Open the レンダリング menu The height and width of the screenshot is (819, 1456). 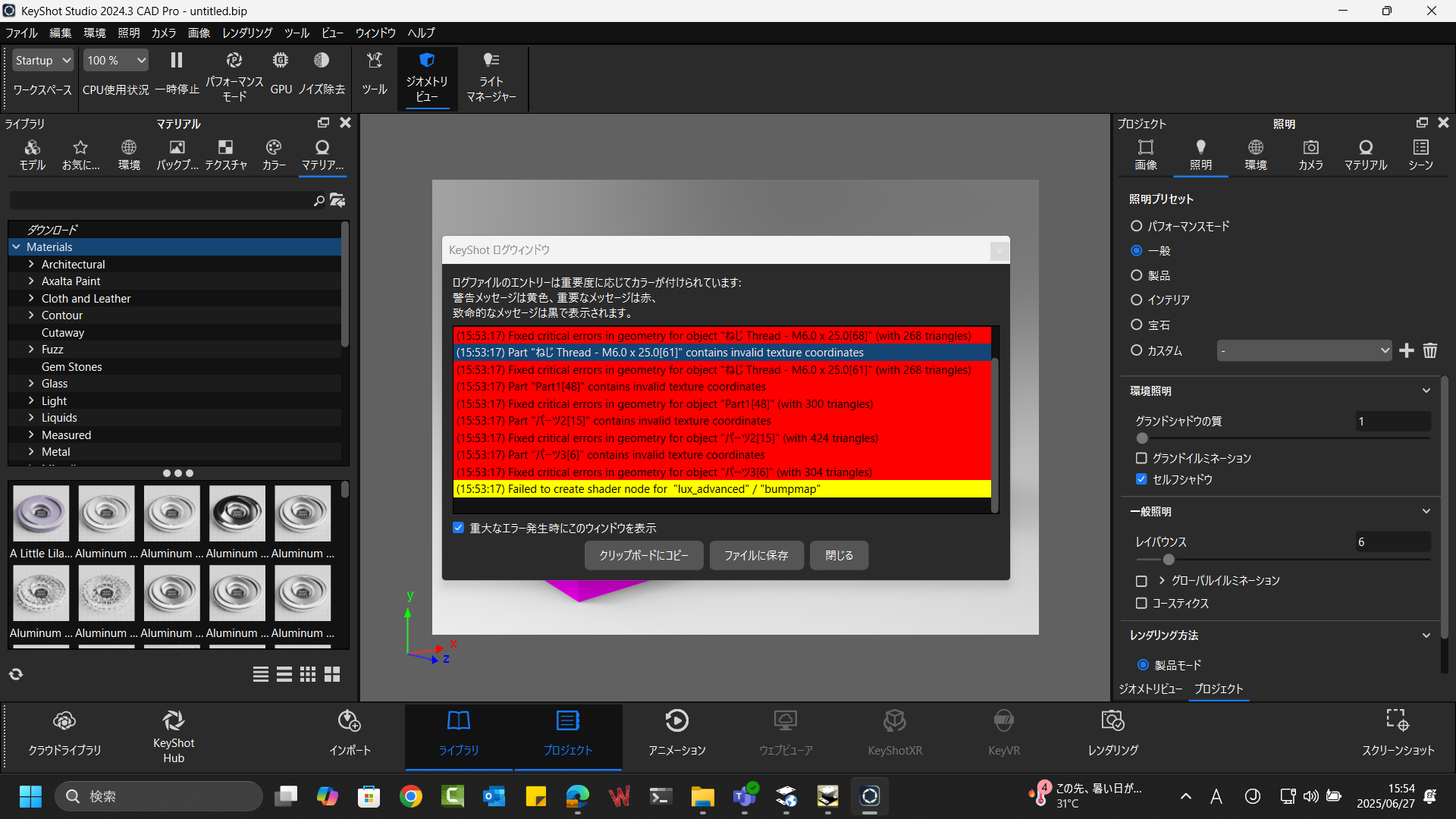point(247,33)
